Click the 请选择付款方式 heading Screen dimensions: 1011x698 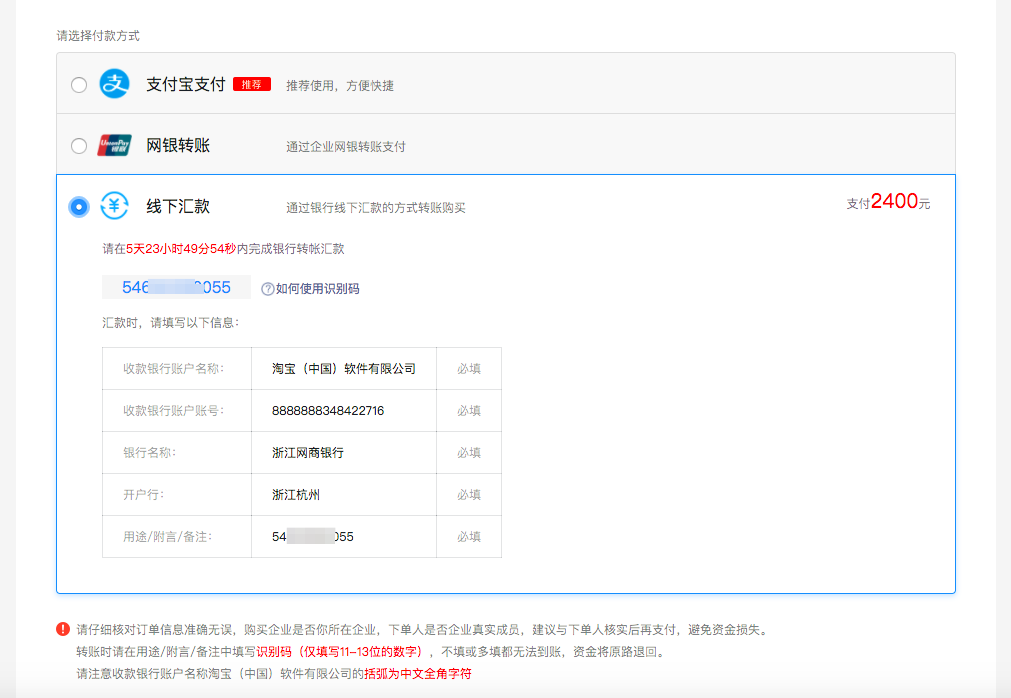(98, 35)
